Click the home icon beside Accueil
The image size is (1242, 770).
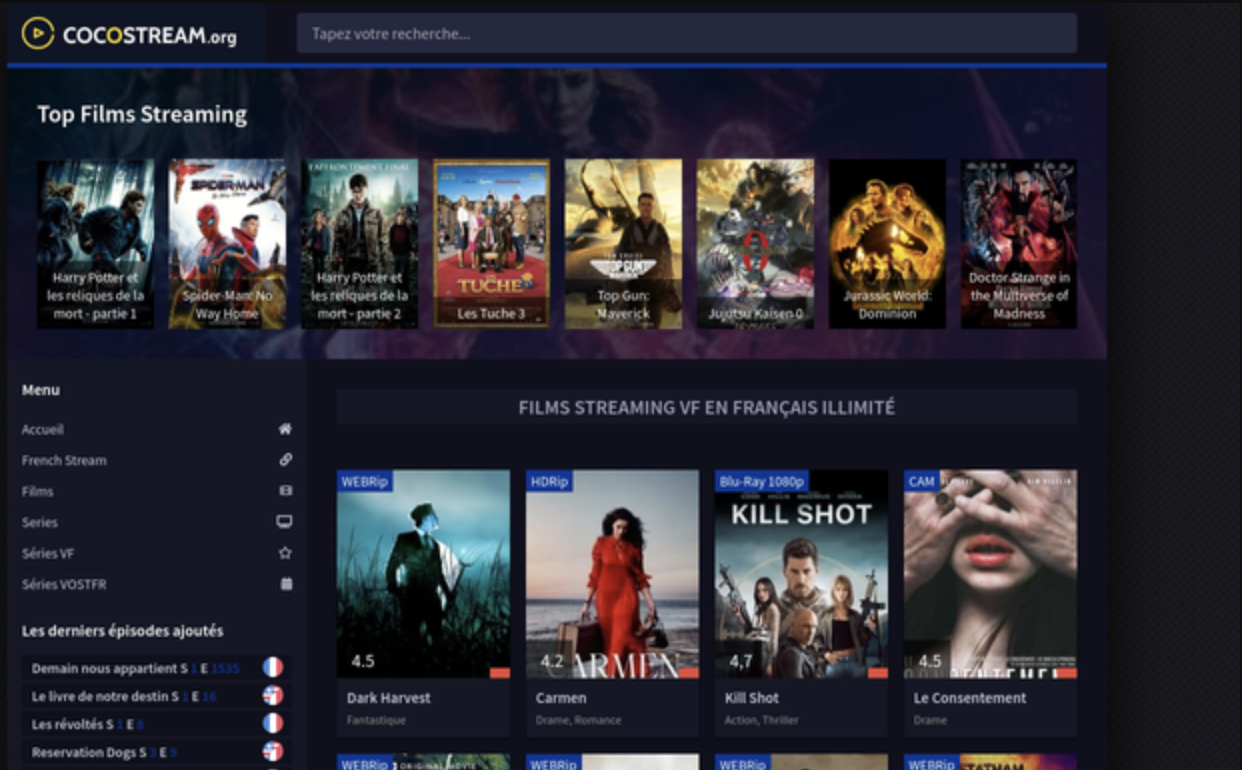click(x=285, y=429)
